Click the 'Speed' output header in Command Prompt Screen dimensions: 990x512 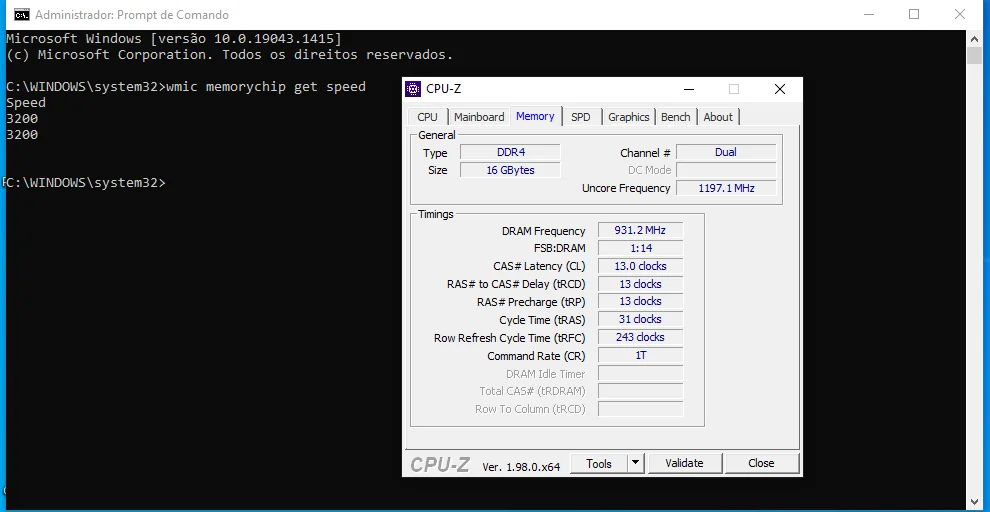(26, 102)
